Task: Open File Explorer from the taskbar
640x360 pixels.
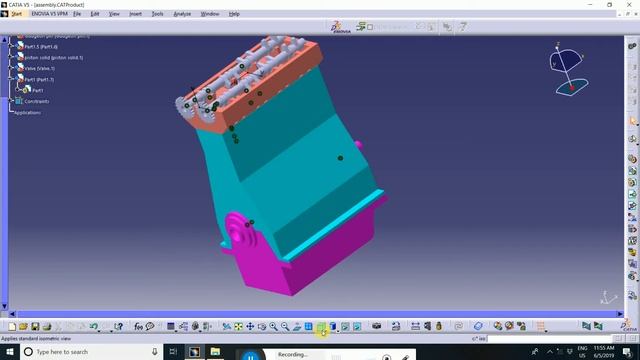Action: click(x=216, y=352)
